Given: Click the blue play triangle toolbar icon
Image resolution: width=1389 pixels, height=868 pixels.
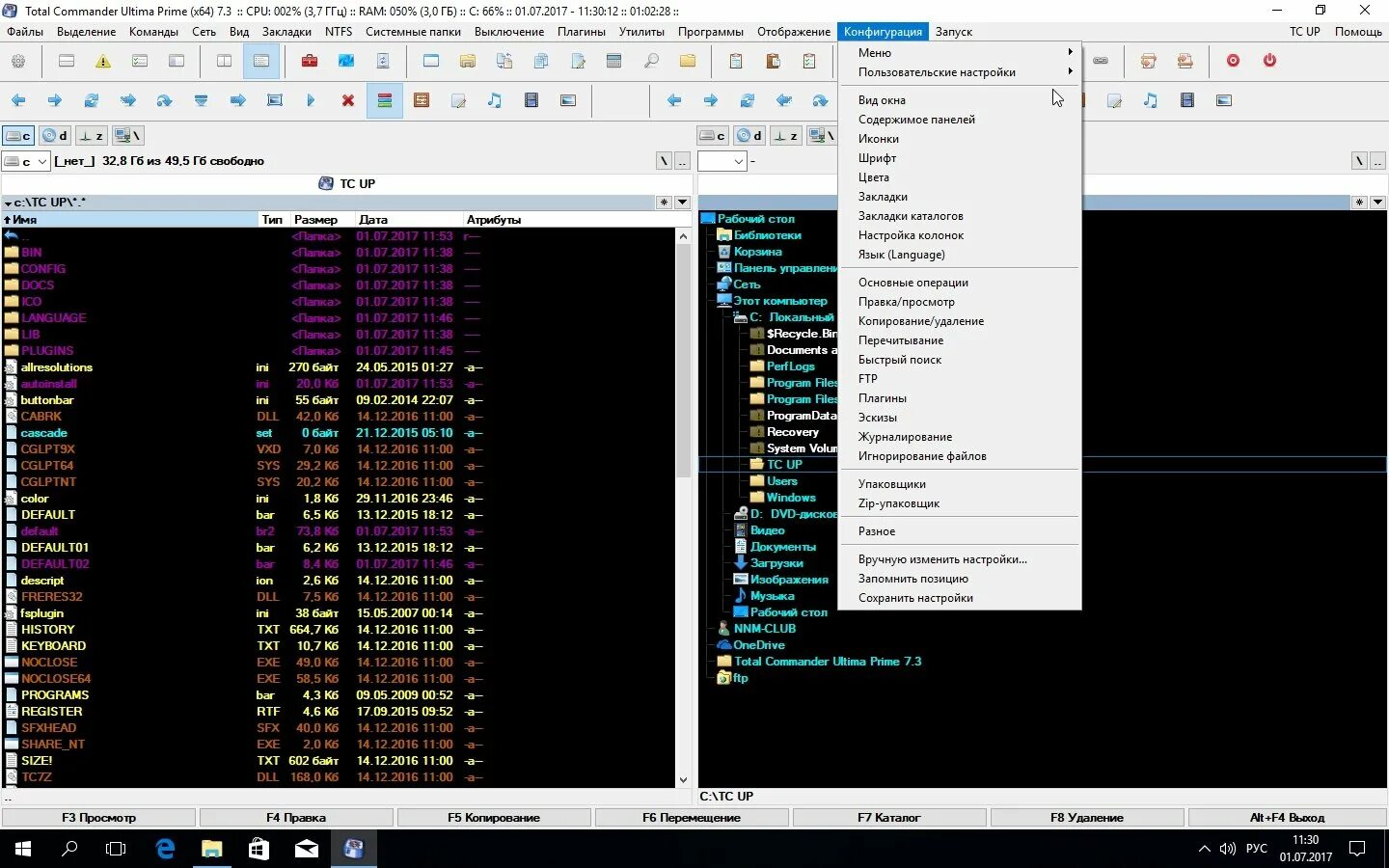Looking at the screenshot, I should coord(311,100).
